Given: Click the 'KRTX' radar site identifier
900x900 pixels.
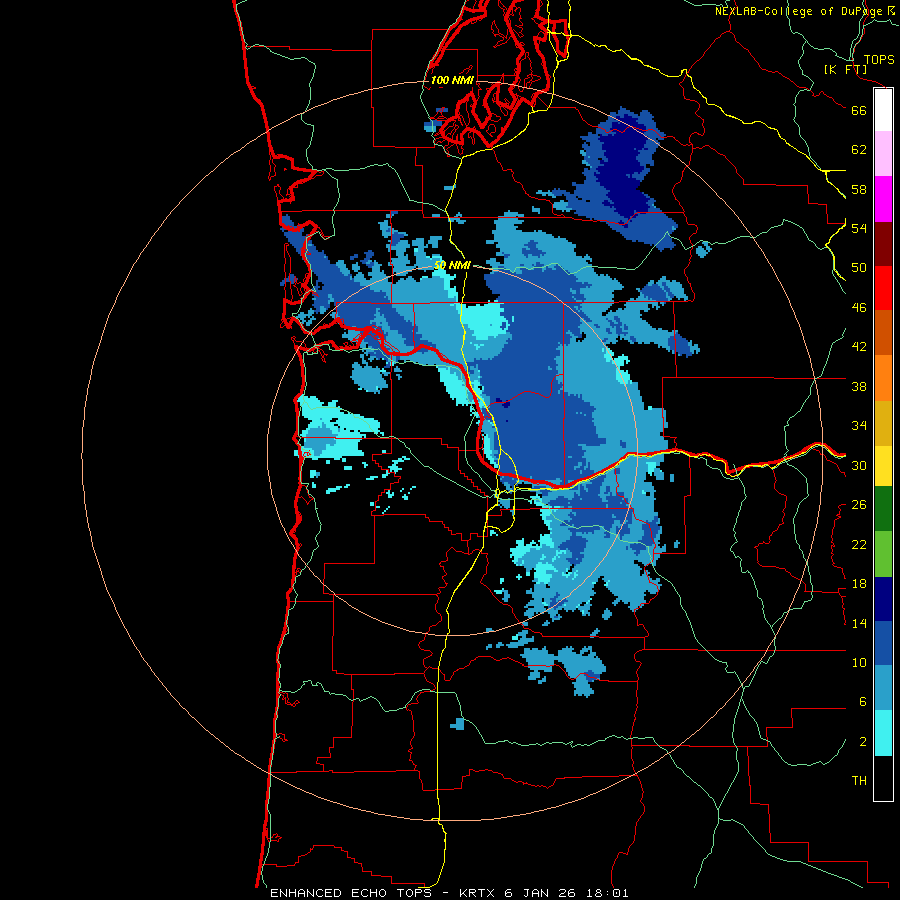Looking at the screenshot, I should [478, 893].
